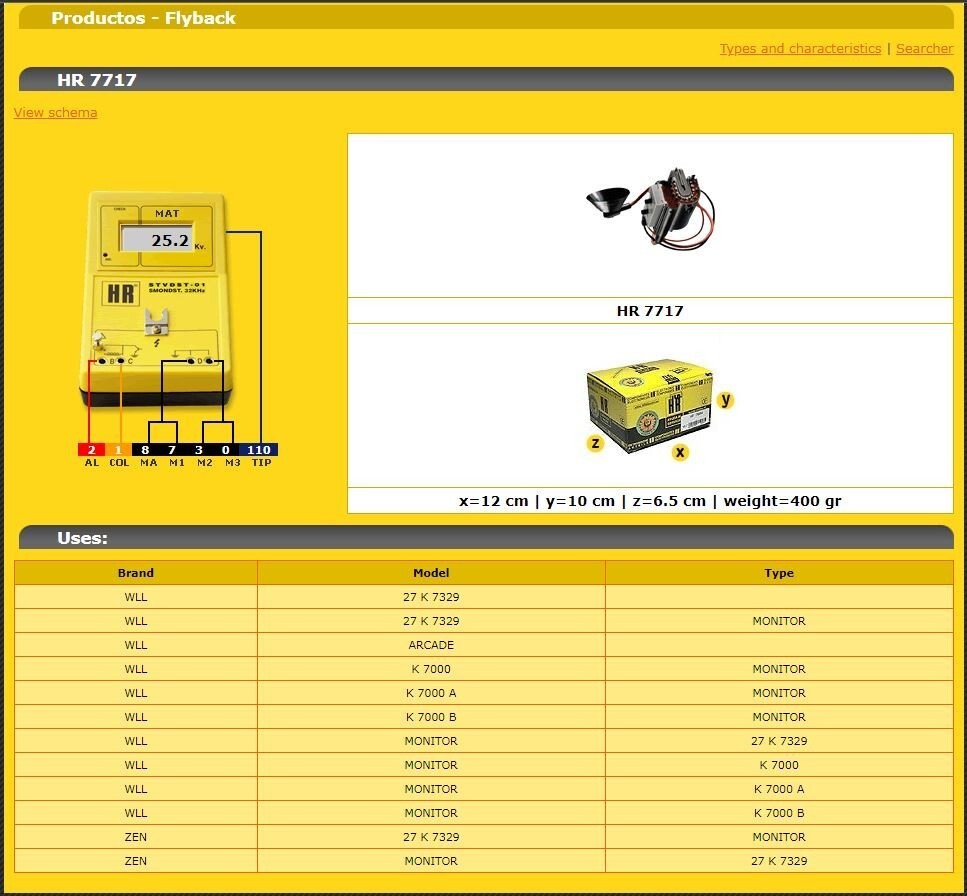
Task: Click the orange COL pin 1 label
Action: coord(119,451)
